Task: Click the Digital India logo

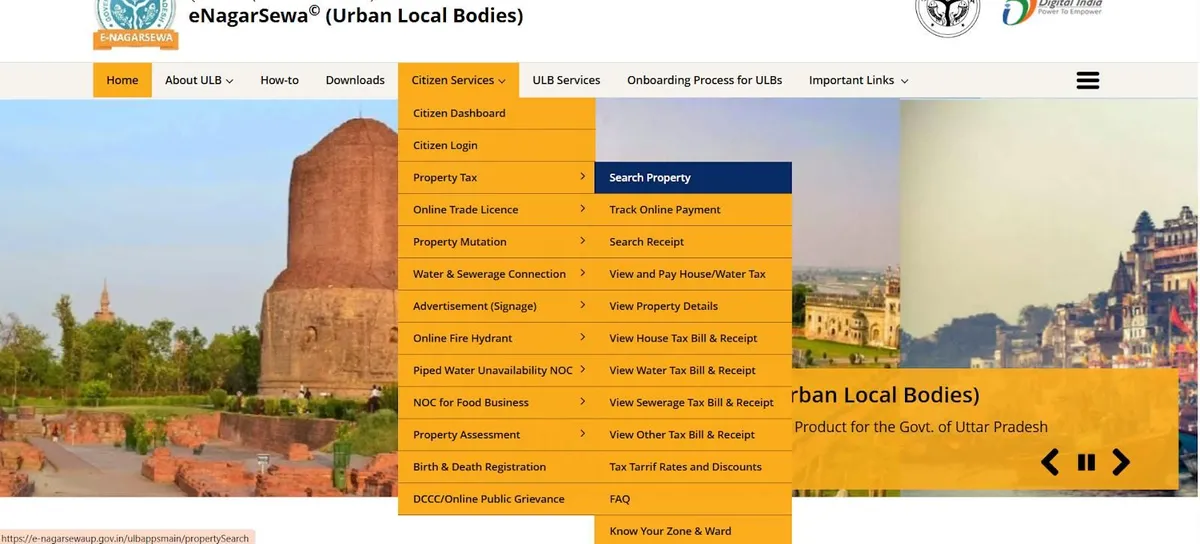Action: (1051, 14)
